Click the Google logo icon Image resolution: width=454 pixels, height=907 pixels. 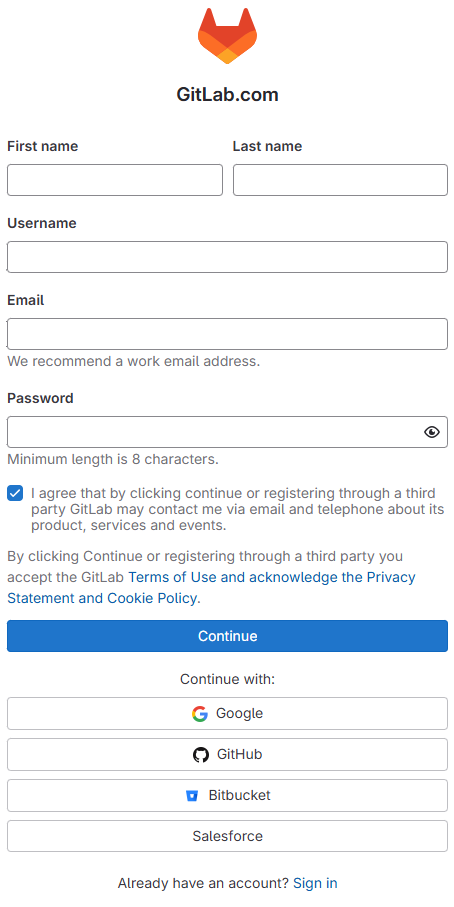pyautogui.click(x=200, y=714)
